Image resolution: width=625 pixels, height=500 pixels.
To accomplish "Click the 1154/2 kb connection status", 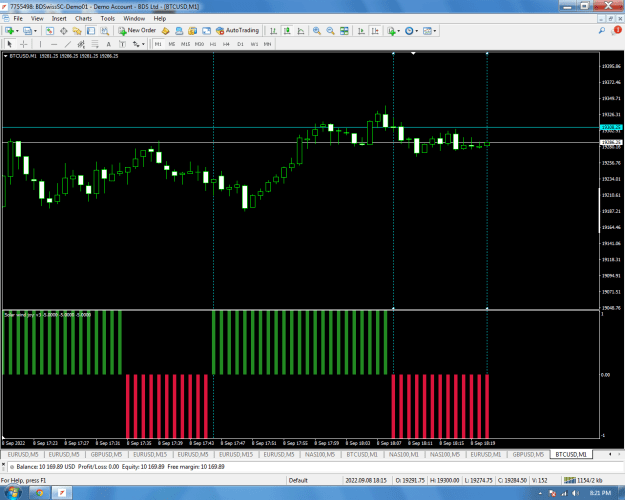I will [x=584, y=480].
